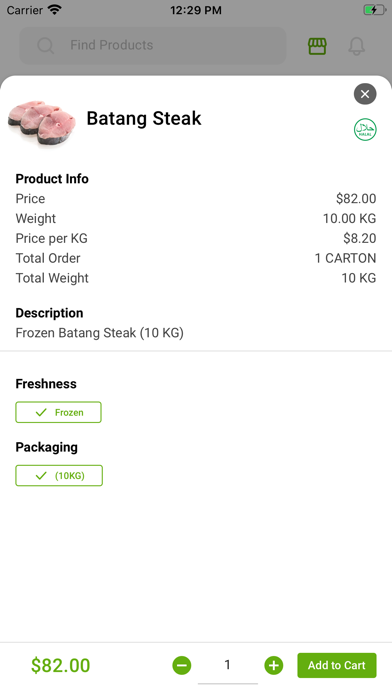Tap the Price per KG row
Image resolution: width=392 pixels, height=696 pixels.
pos(196,238)
